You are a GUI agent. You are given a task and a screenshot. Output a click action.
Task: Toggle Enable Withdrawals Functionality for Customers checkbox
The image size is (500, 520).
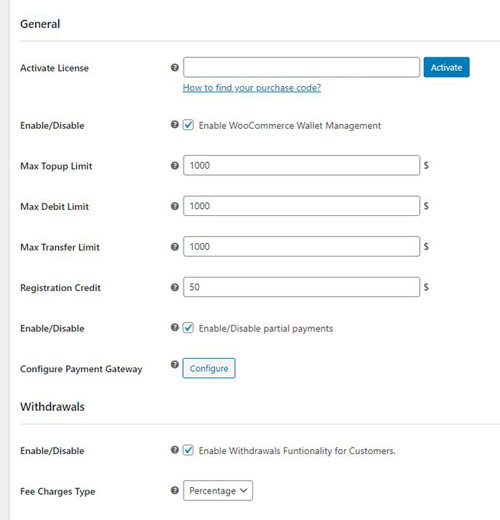point(188,450)
